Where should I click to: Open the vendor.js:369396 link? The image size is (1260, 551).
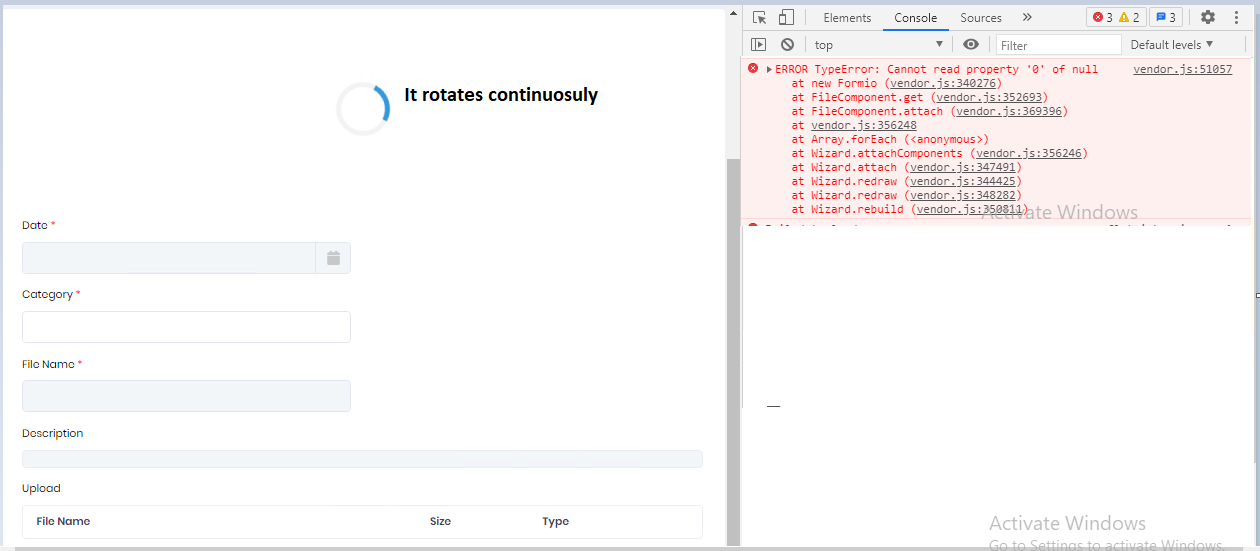click(x=1009, y=112)
